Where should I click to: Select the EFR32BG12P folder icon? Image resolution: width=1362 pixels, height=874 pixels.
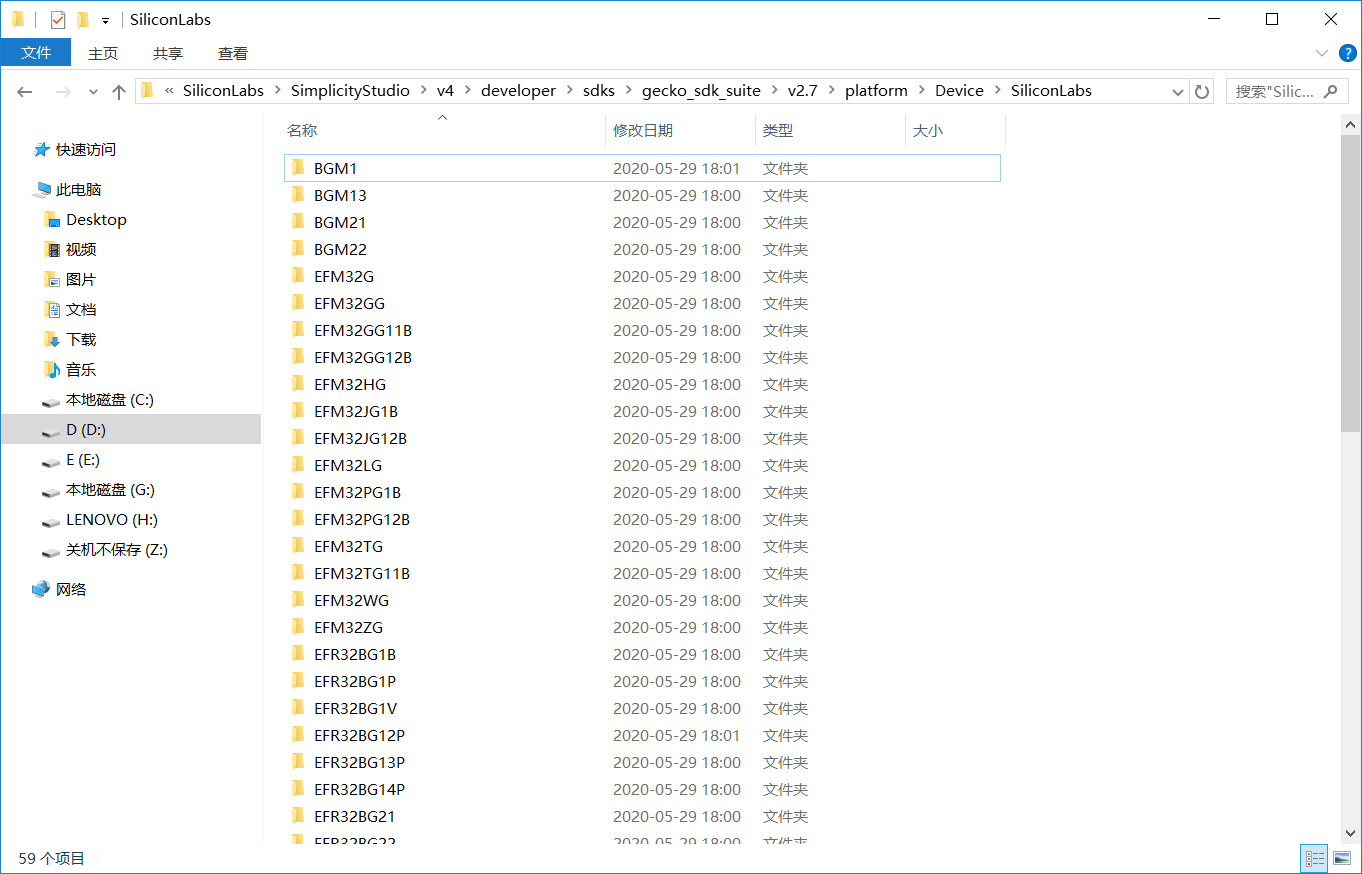tap(298, 735)
